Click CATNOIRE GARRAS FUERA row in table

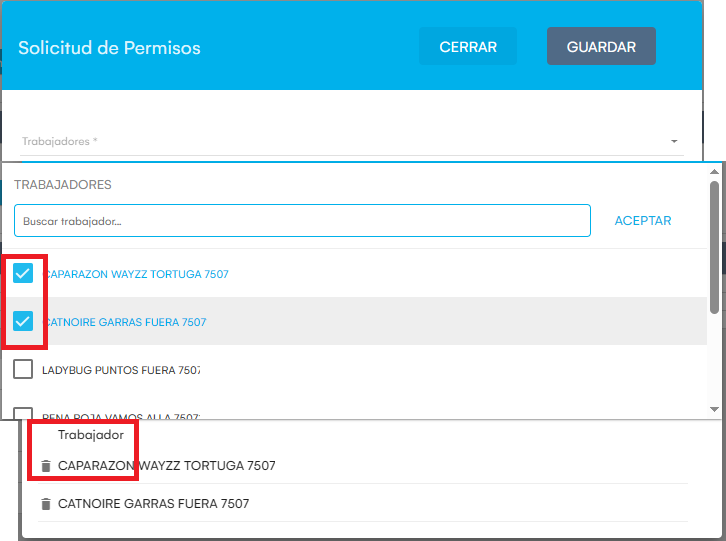pos(153,504)
